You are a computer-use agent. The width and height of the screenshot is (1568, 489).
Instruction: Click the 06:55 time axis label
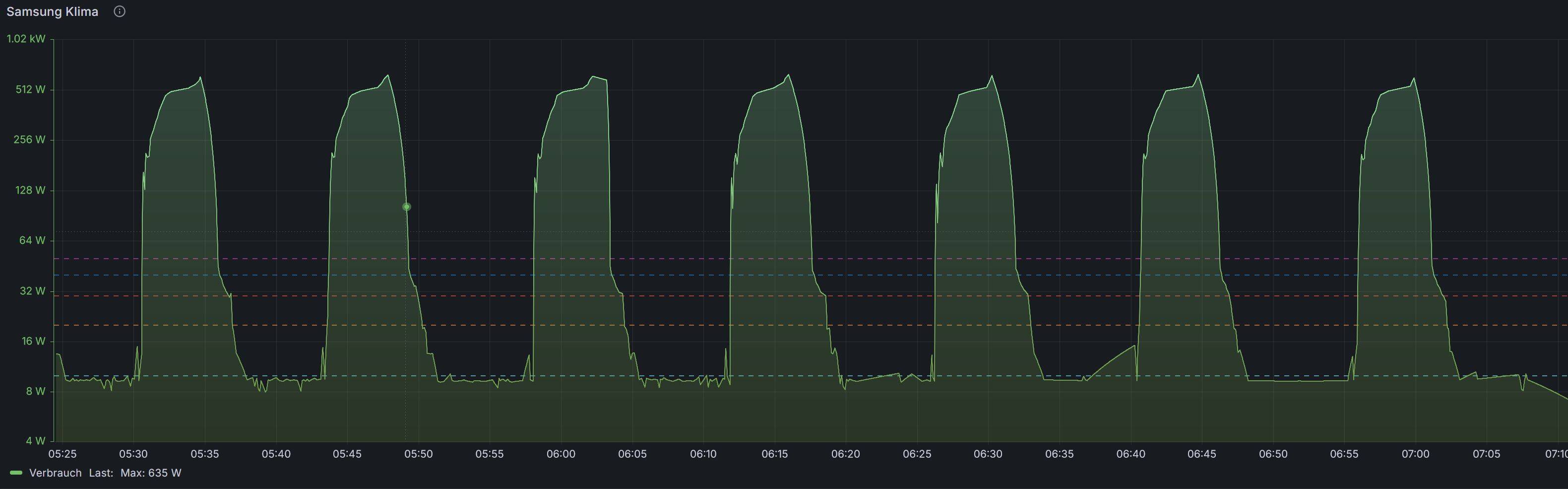1345,454
